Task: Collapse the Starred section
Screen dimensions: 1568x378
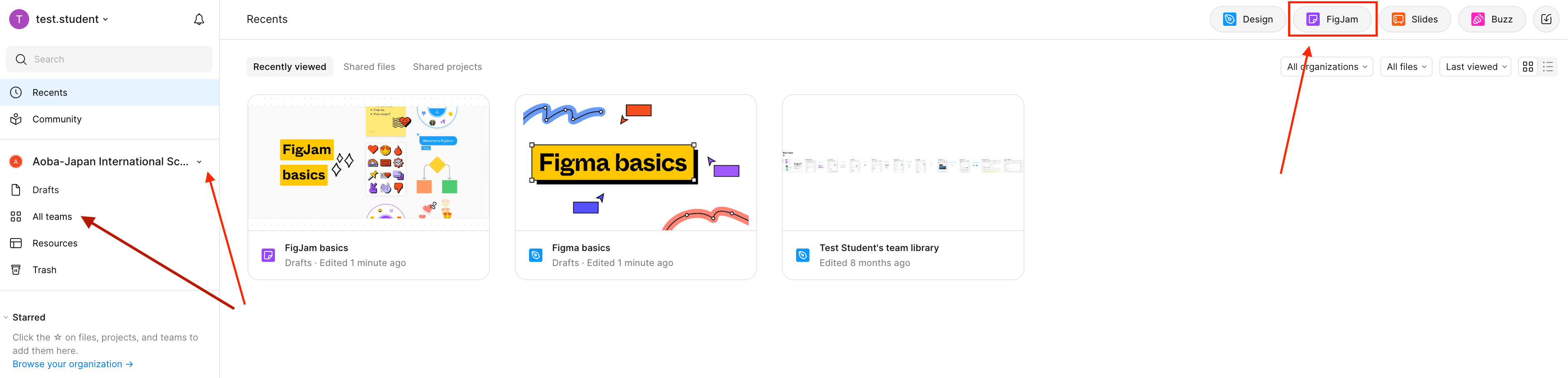Action: click(6, 317)
